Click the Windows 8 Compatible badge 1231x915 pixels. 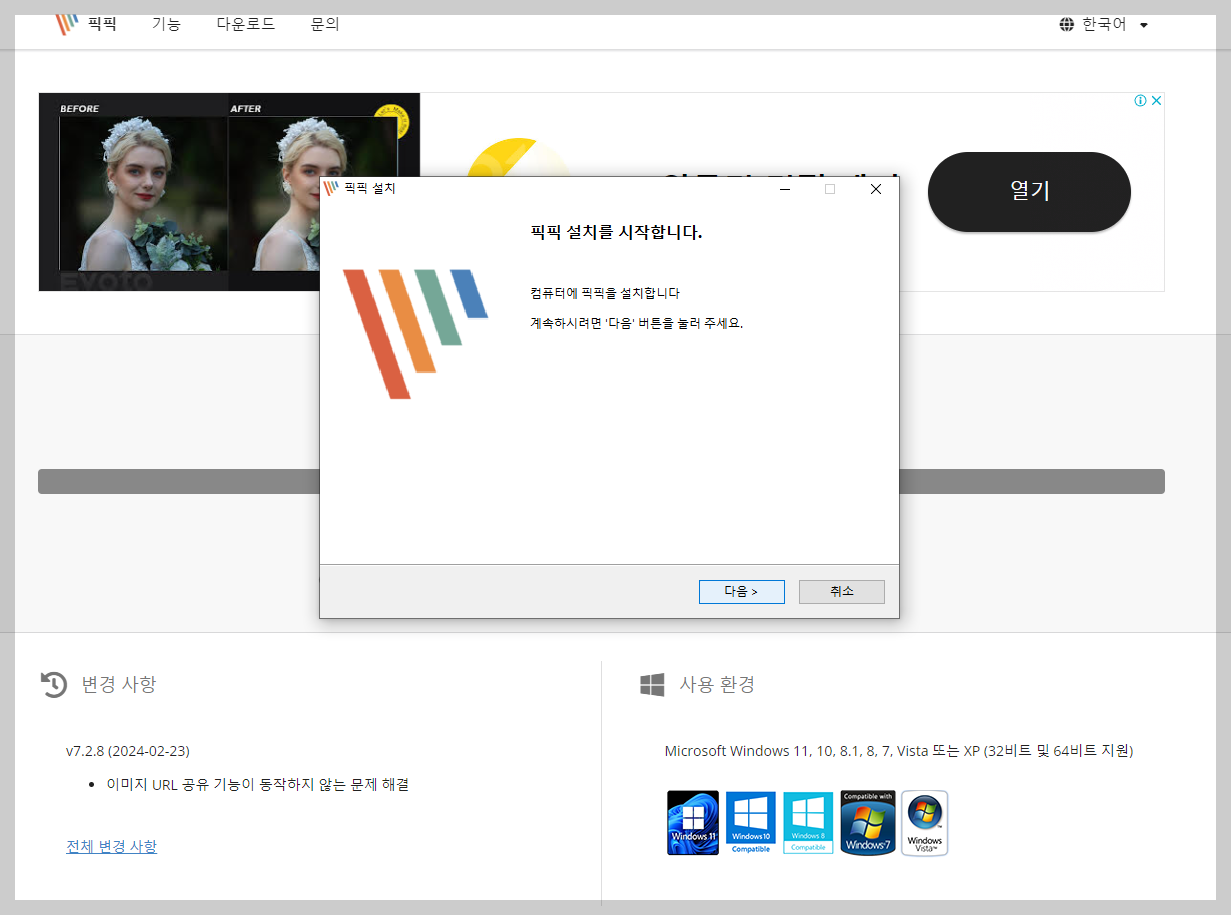pyautogui.click(x=808, y=822)
